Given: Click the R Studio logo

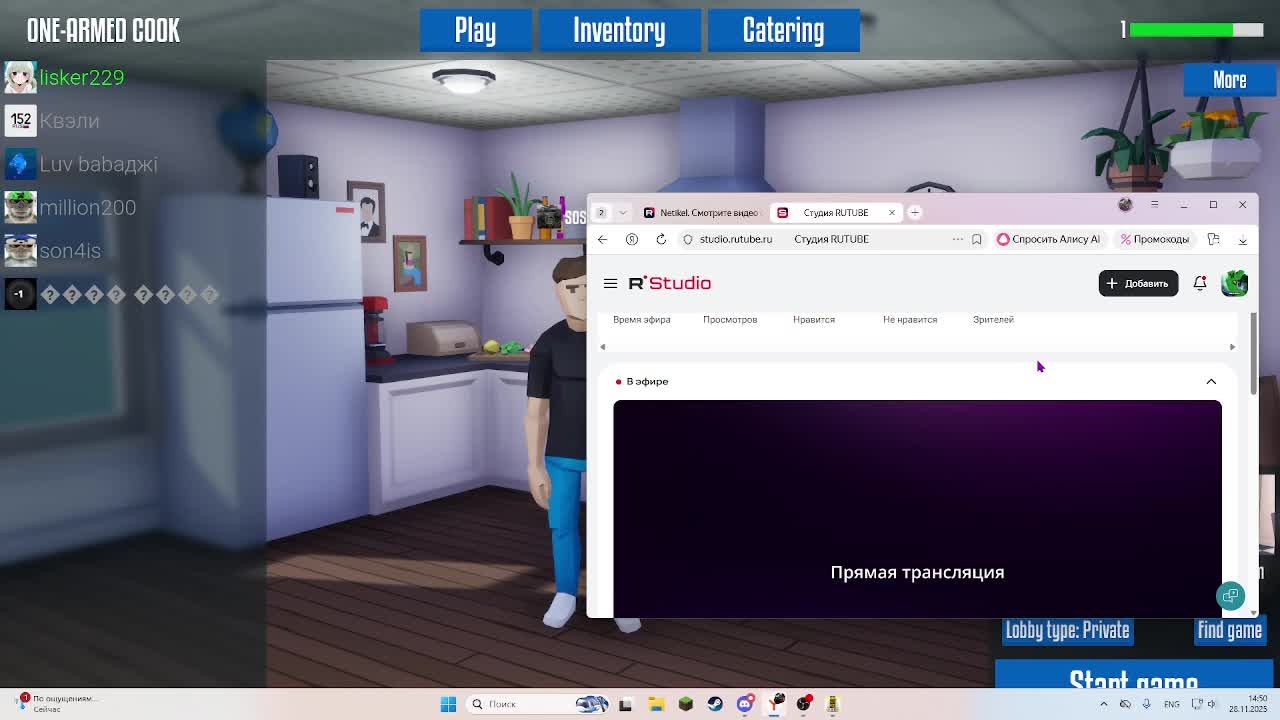Looking at the screenshot, I should click(x=670, y=283).
